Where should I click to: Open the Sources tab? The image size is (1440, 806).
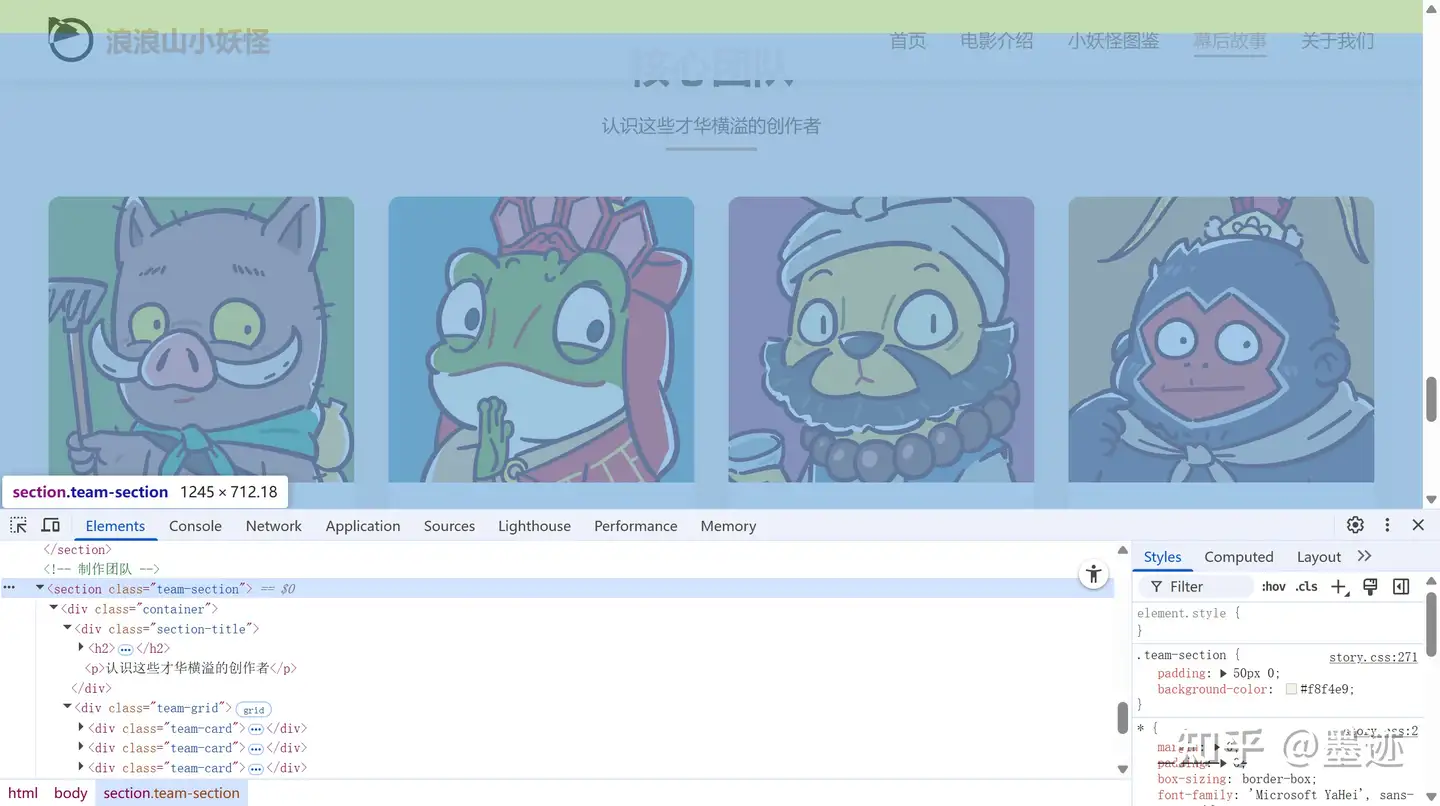coord(449,526)
